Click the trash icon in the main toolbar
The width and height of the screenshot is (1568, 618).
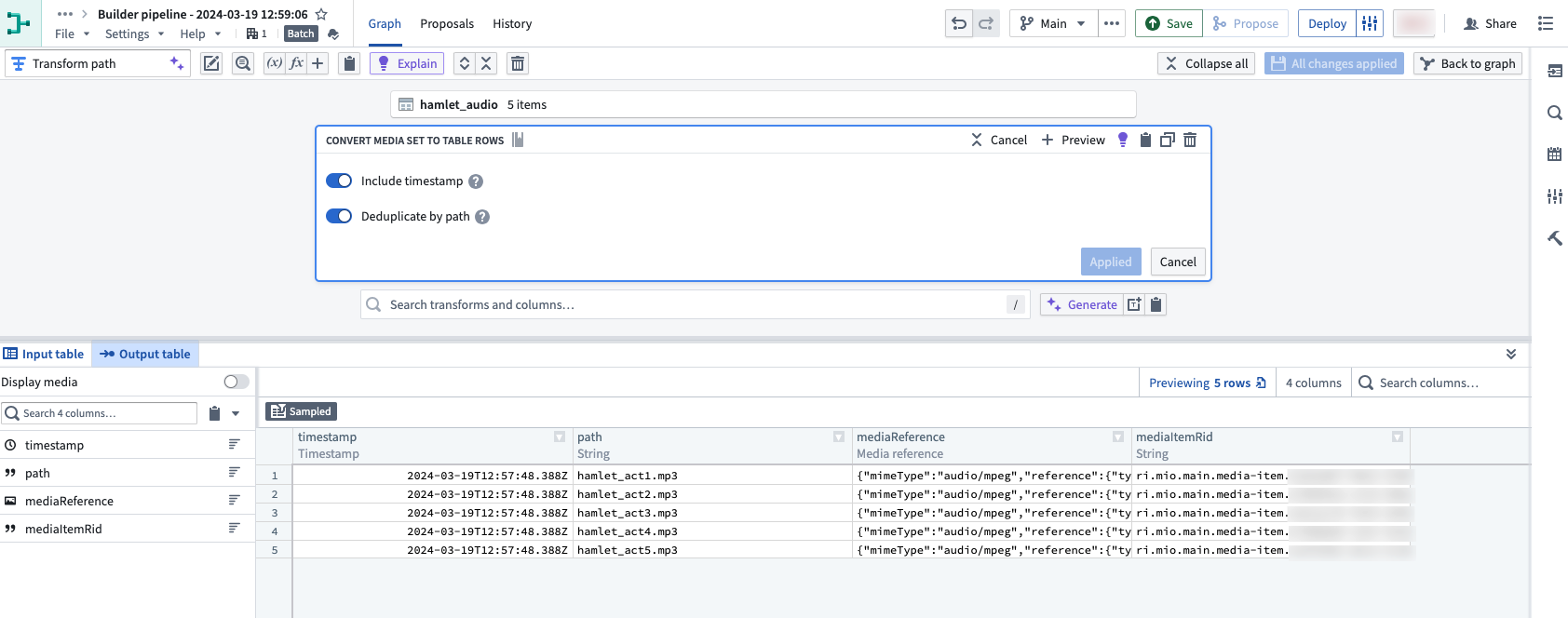click(518, 63)
